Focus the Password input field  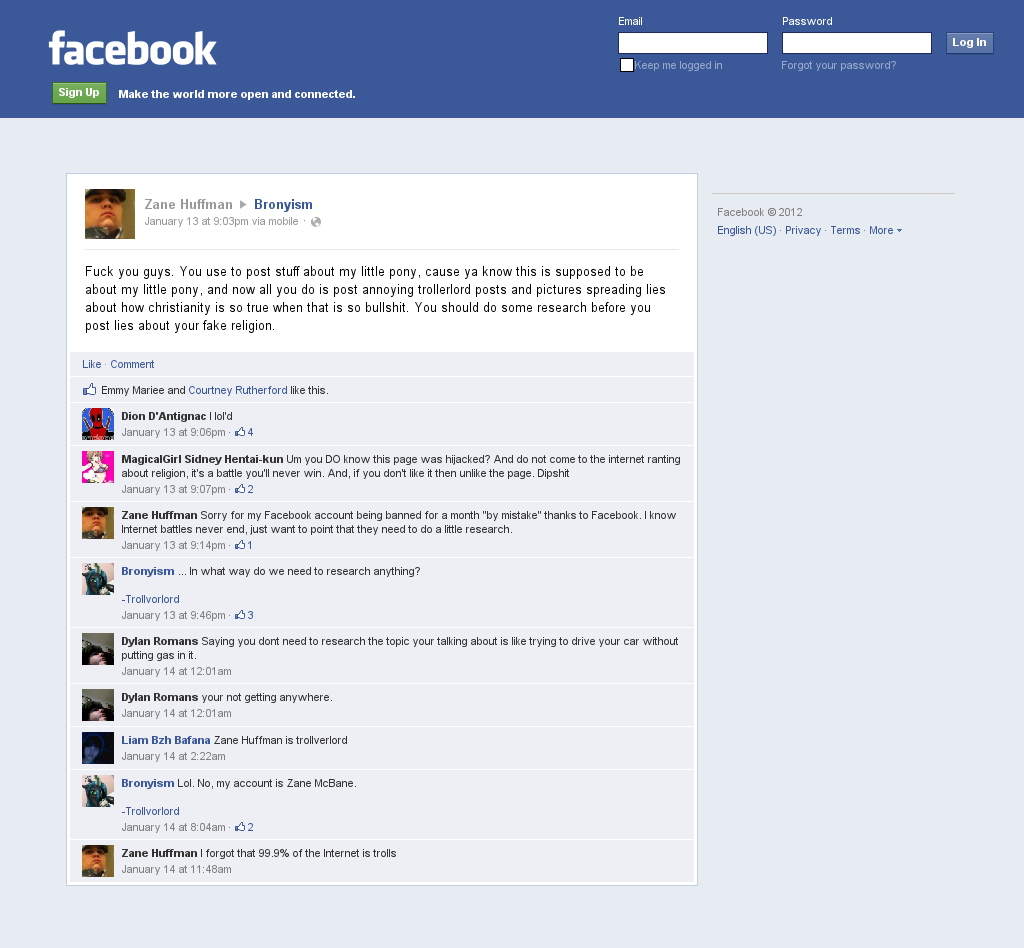(857, 43)
